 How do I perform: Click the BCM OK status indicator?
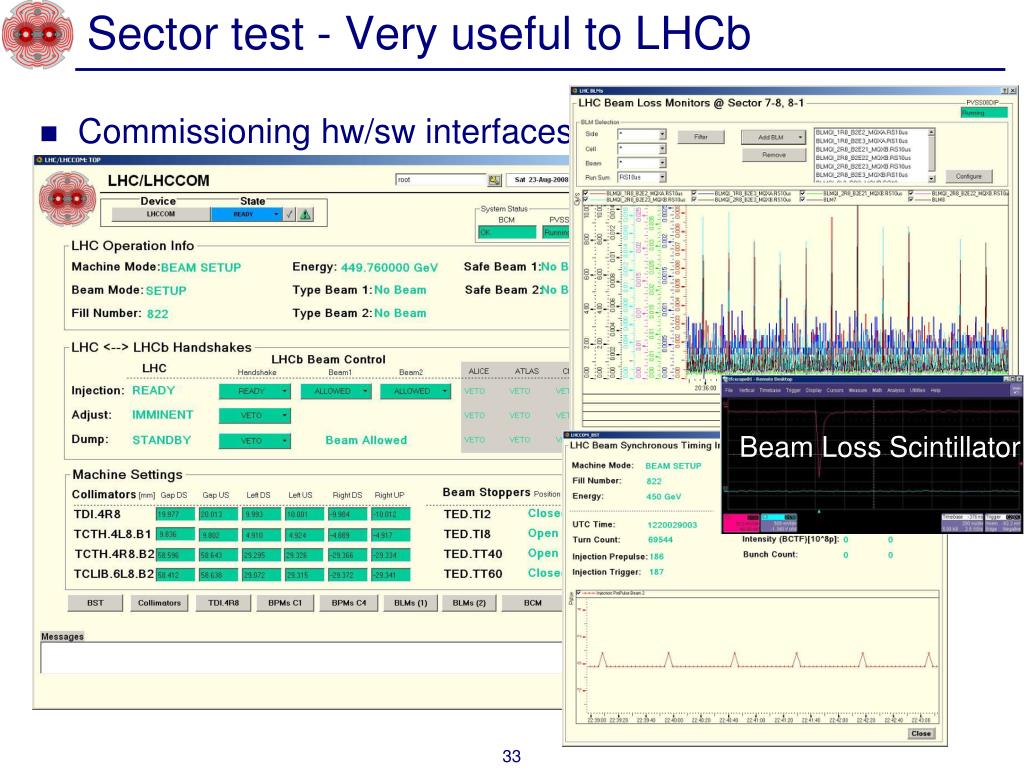[507, 232]
